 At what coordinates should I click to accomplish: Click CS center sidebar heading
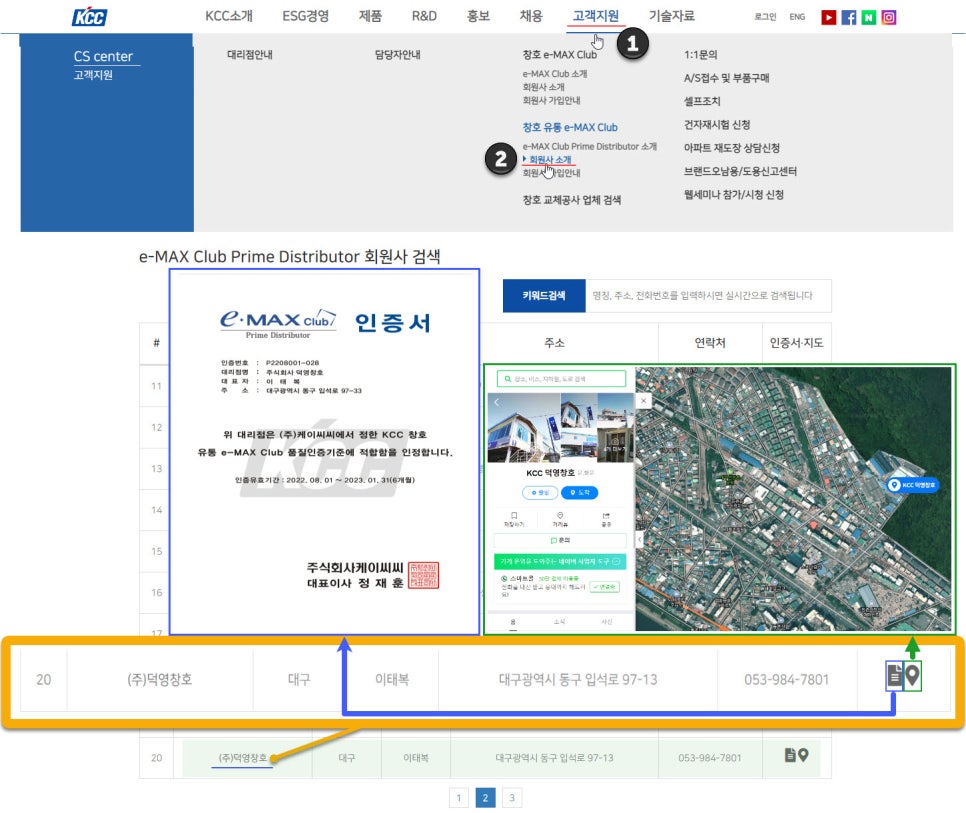pos(103,57)
